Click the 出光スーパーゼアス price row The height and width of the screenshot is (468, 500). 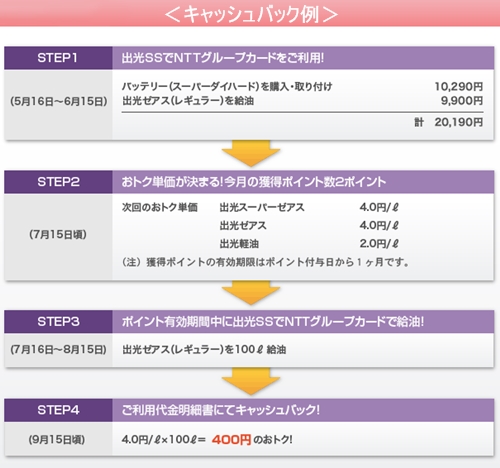(309, 207)
